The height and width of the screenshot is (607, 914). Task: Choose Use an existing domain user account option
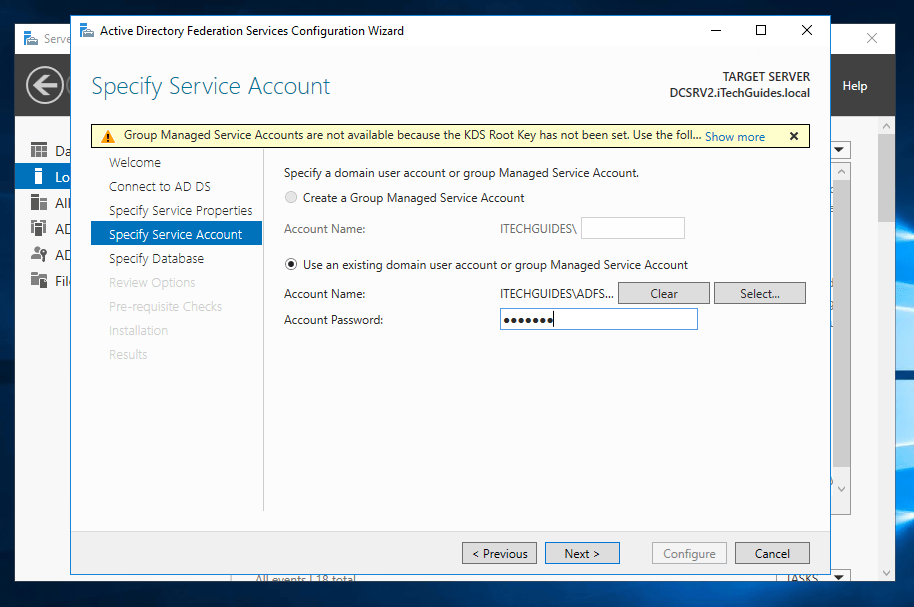pyautogui.click(x=290, y=266)
